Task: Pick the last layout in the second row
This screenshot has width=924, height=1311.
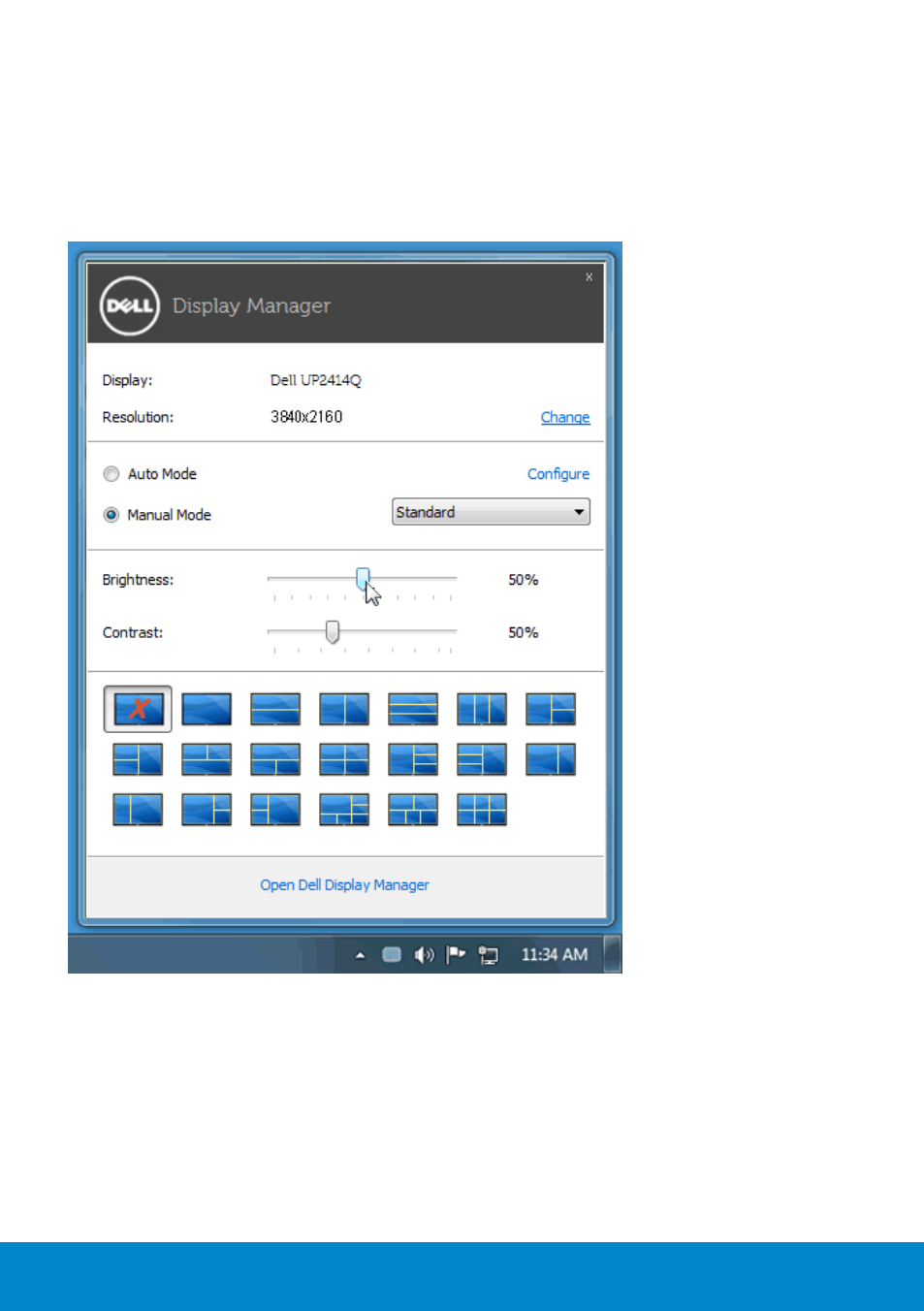Action: click(x=551, y=759)
